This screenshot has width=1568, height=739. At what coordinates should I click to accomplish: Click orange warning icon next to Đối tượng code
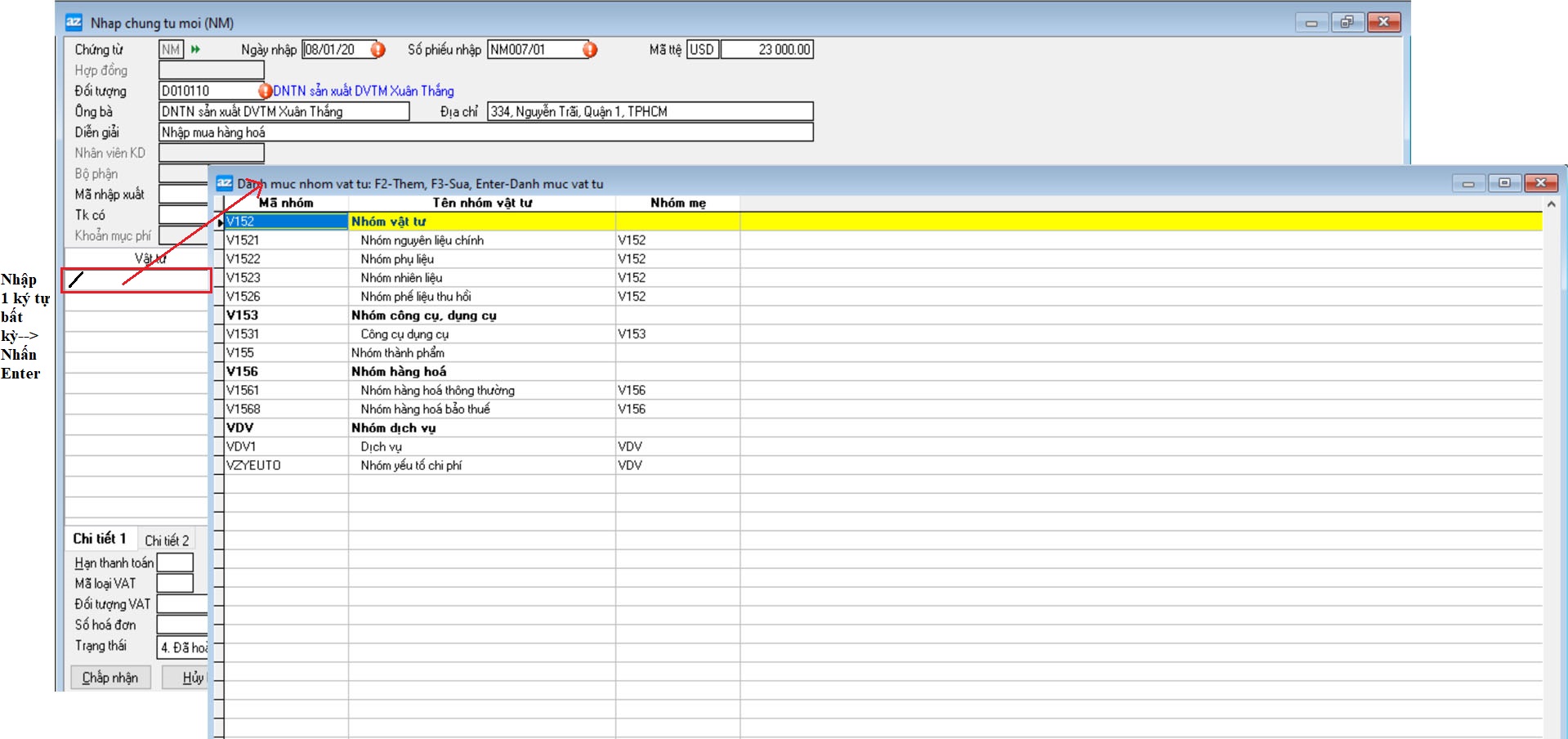(x=265, y=91)
